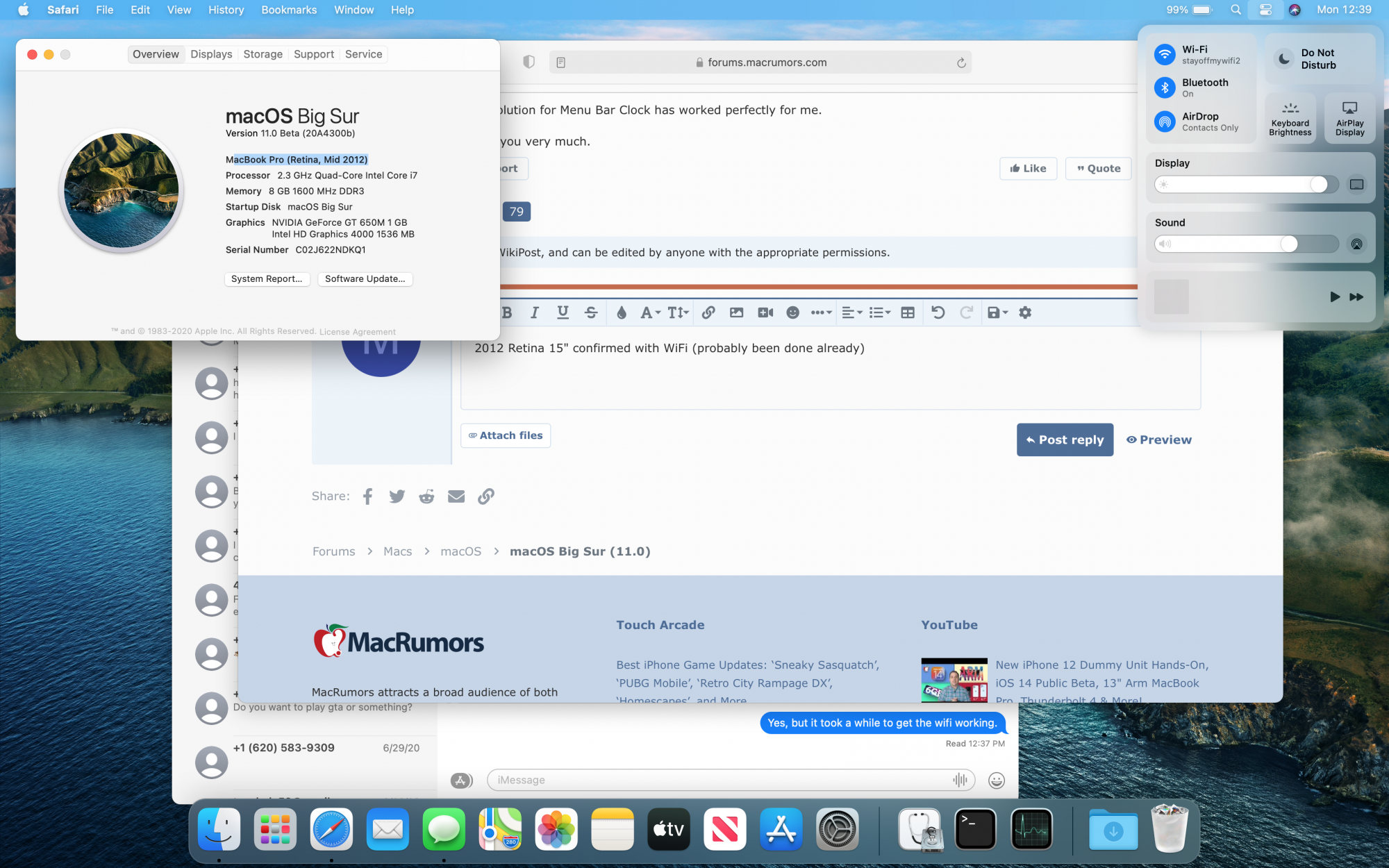Click the undo arrow in the editor
The height and width of the screenshot is (868, 1389).
[938, 312]
